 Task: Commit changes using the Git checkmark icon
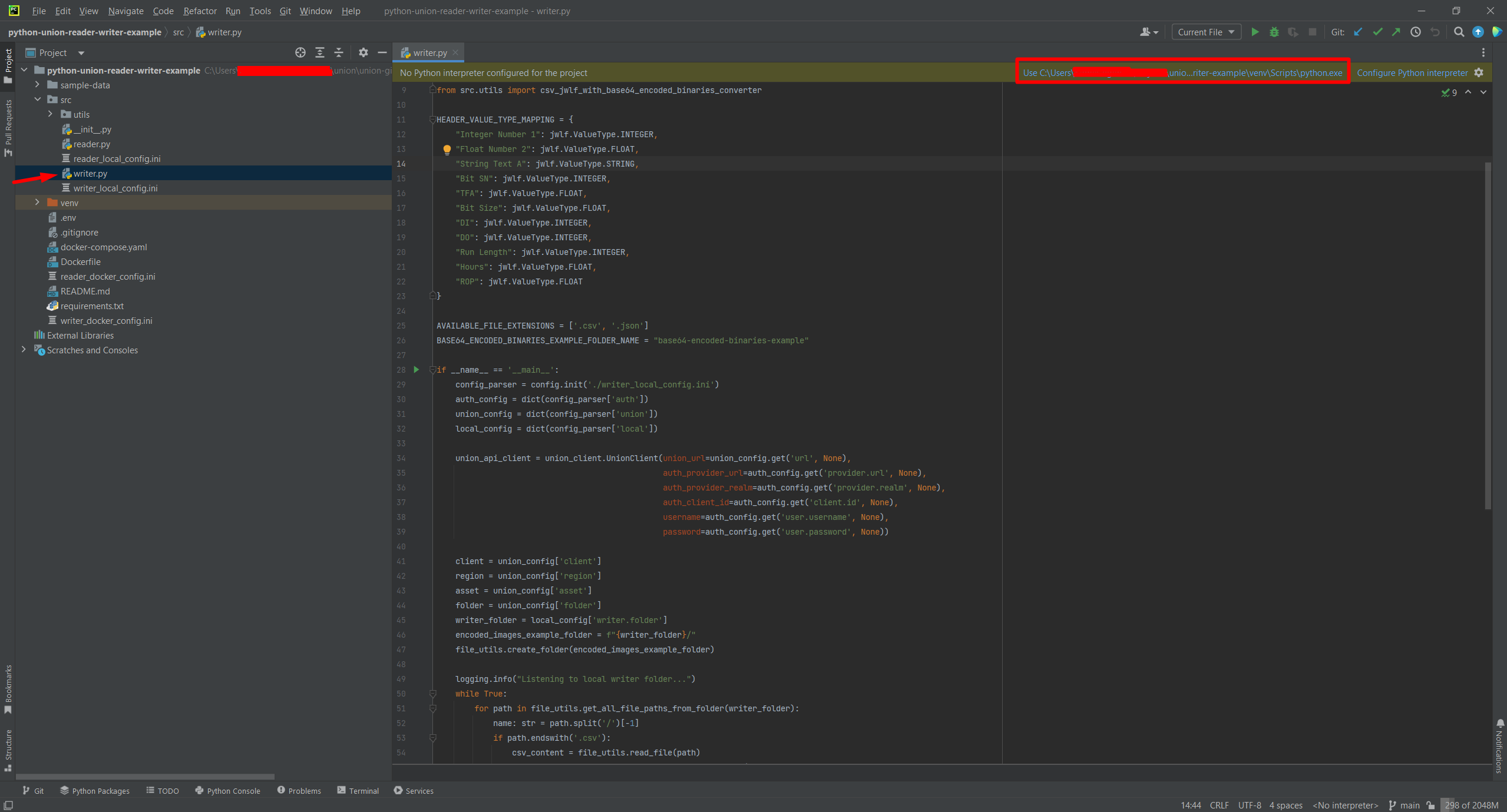point(1377,32)
